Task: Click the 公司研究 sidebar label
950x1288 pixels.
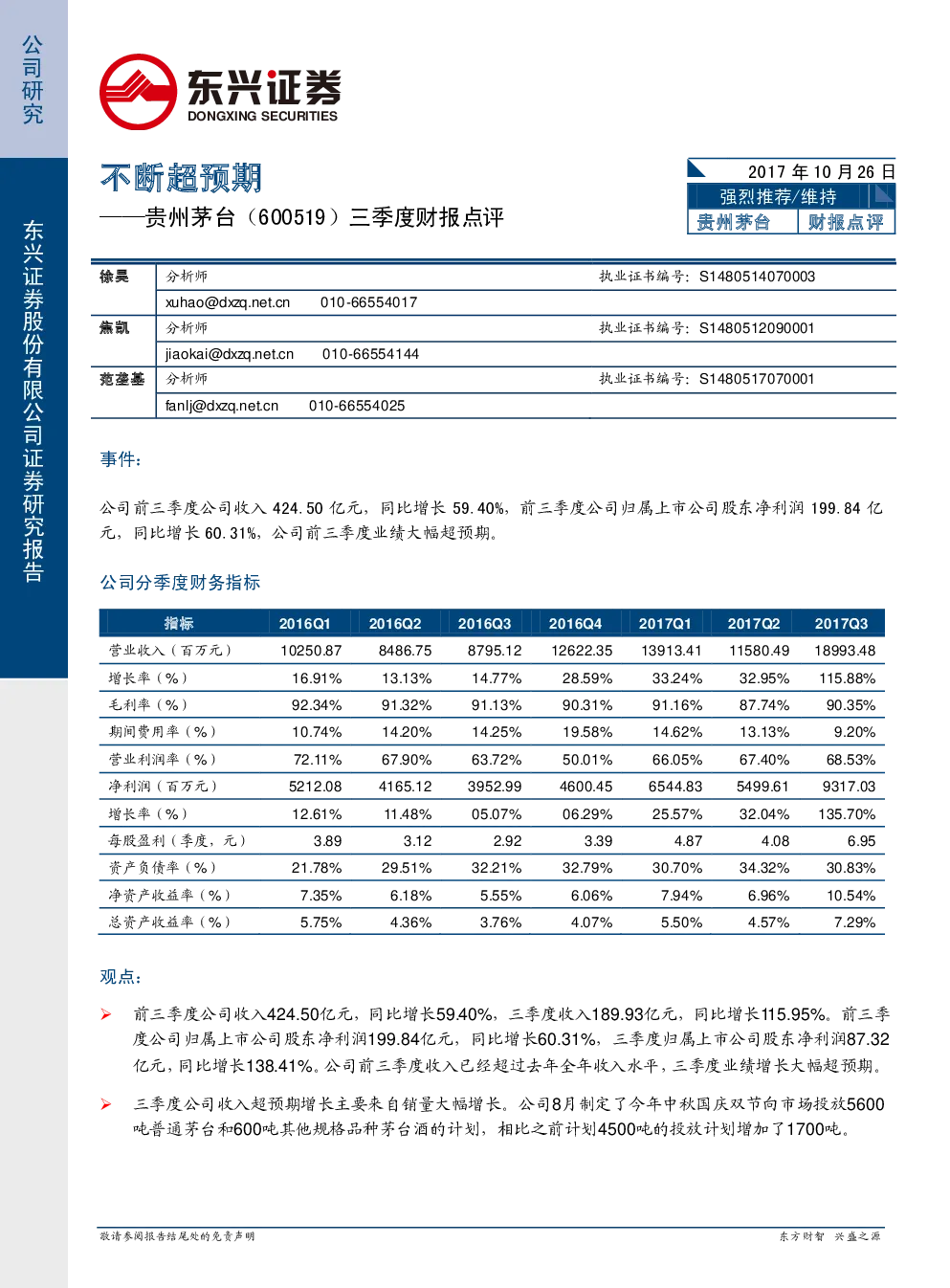Action: 33,80
